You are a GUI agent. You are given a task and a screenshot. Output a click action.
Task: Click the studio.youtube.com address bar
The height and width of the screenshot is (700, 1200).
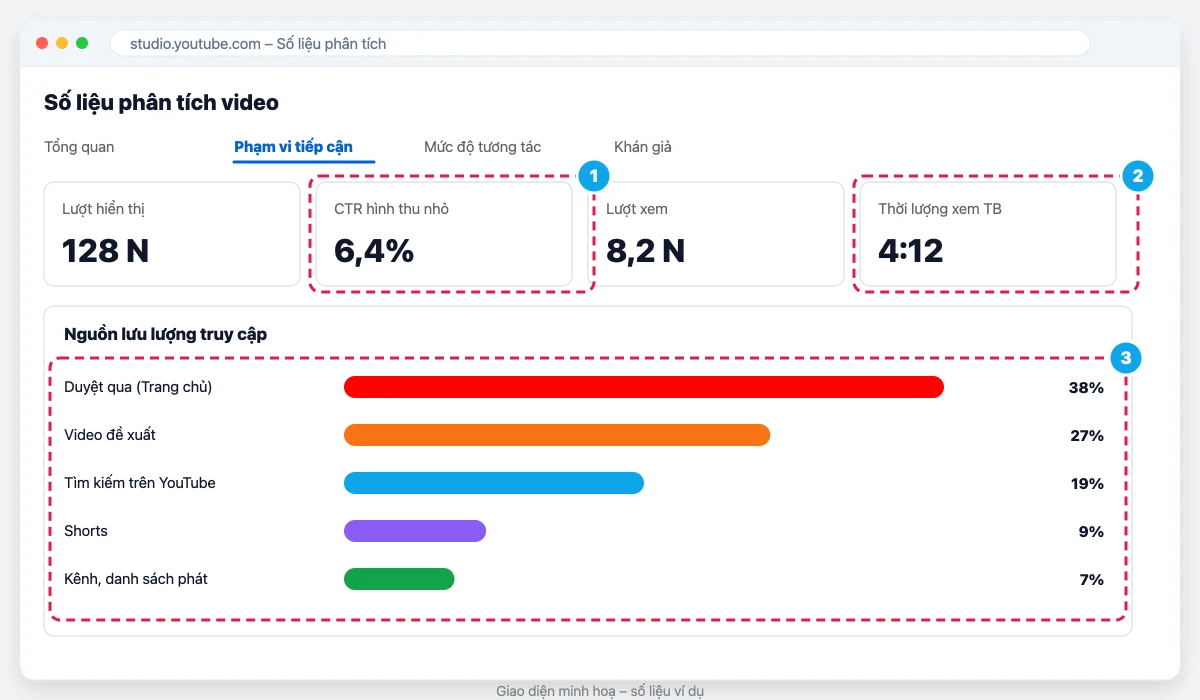600,44
